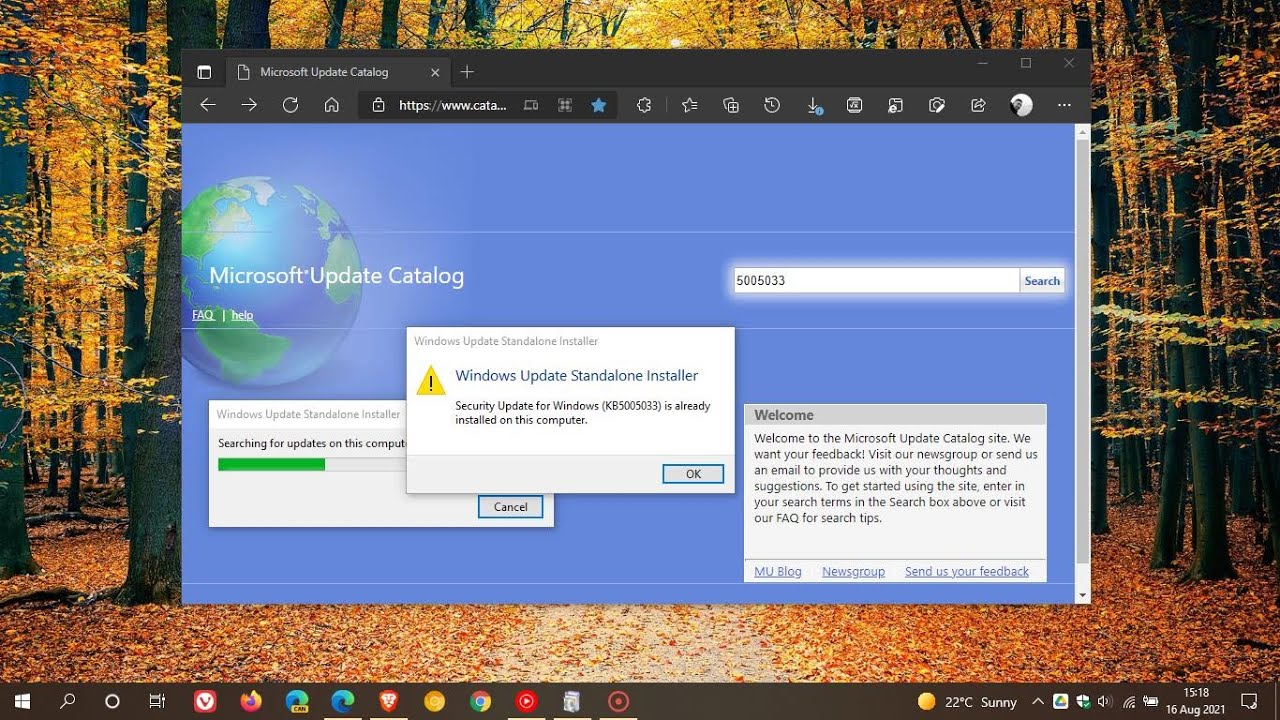The width and height of the screenshot is (1280, 720).
Task: Open Cortana from the taskbar
Action: point(112,701)
